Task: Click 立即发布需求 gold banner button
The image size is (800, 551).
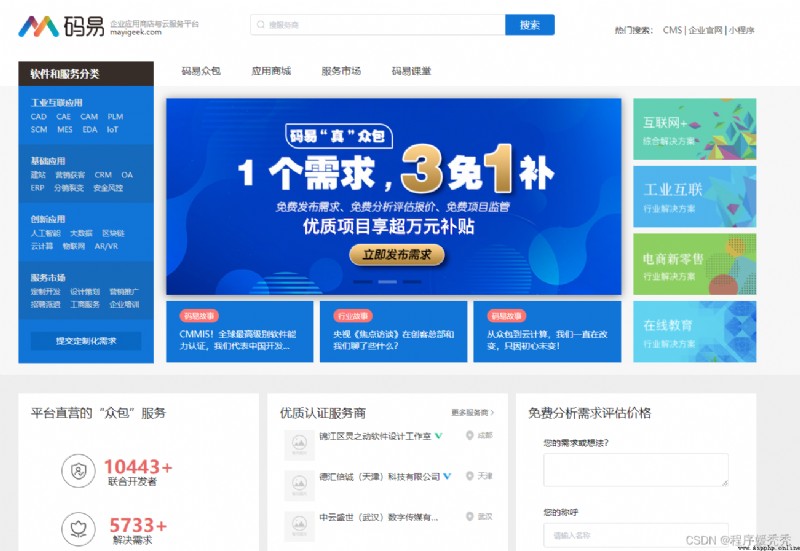Action: pos(397,255)
